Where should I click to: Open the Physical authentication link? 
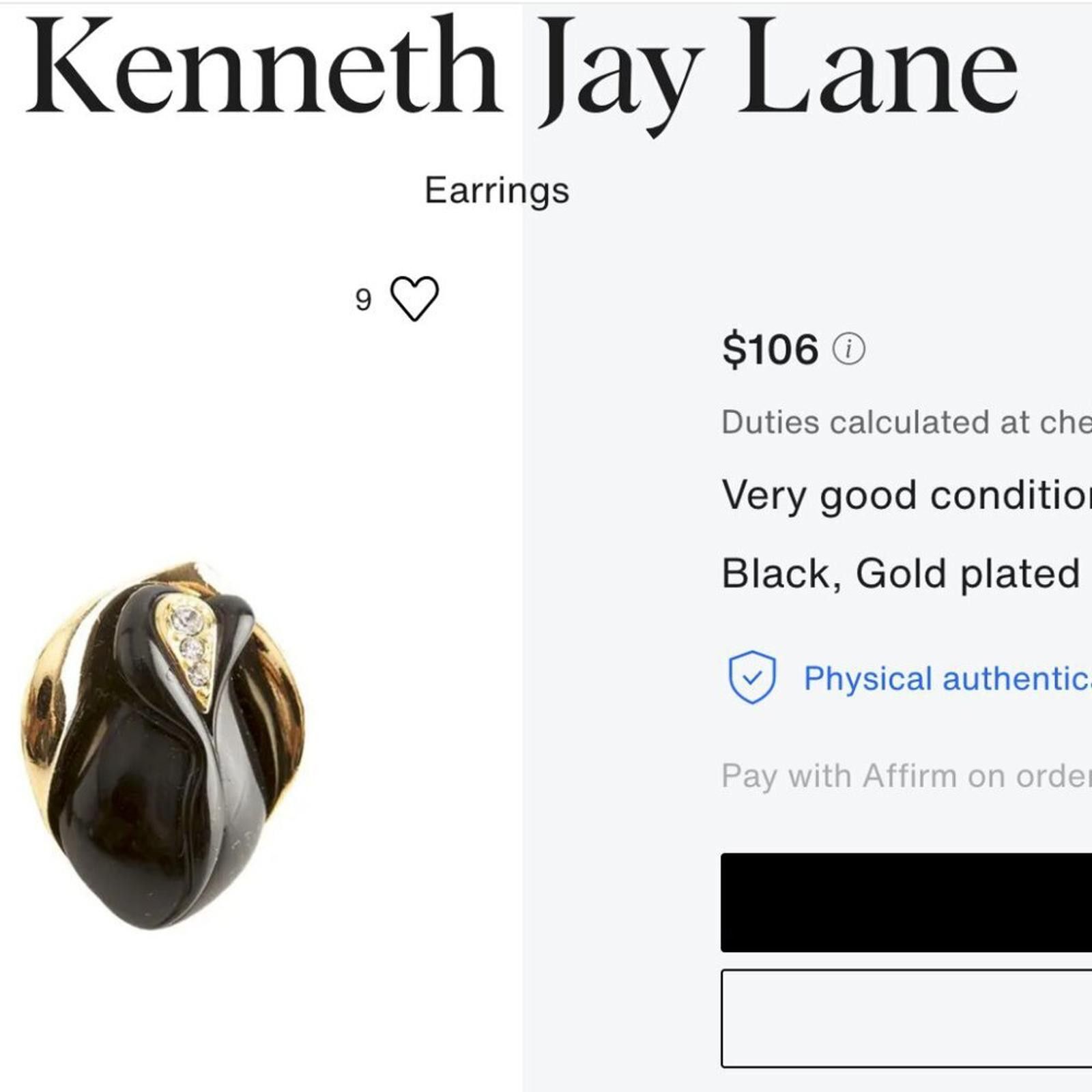coord(947,678)
